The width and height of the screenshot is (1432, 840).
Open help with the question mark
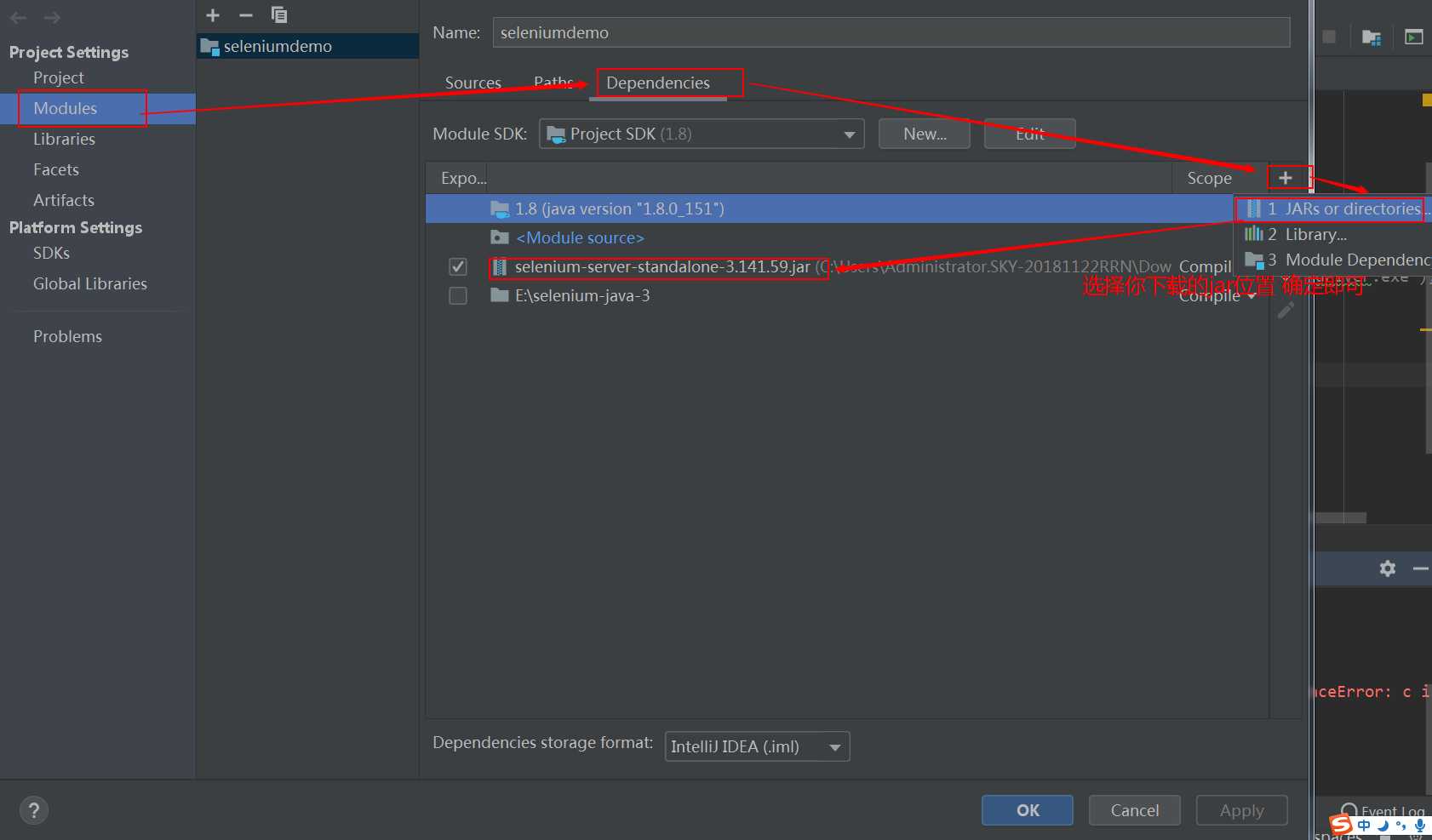34,810
